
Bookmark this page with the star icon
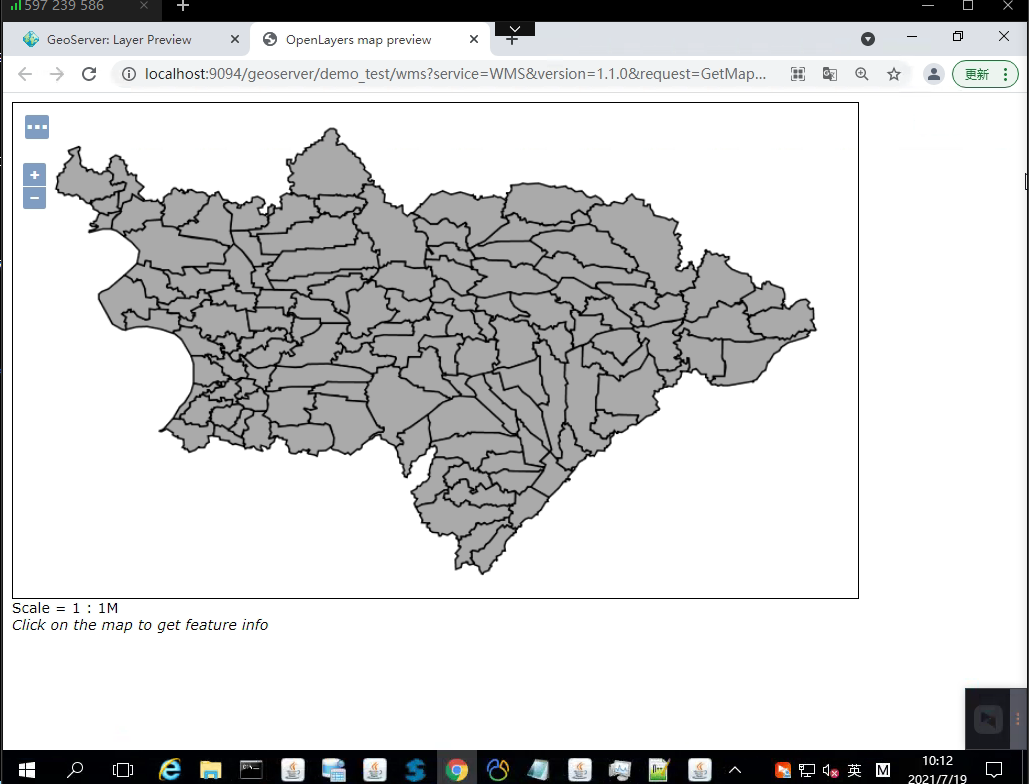pyautogui.click(x=894, y=74)
